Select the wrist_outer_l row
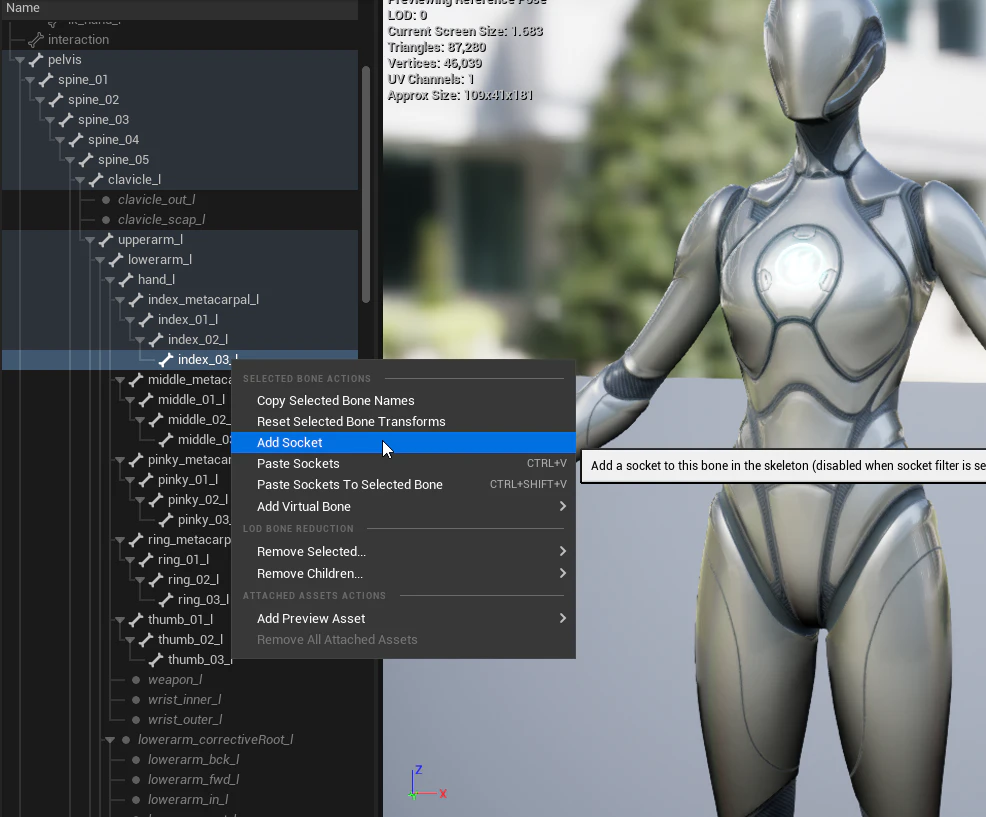 pos(180,720)
